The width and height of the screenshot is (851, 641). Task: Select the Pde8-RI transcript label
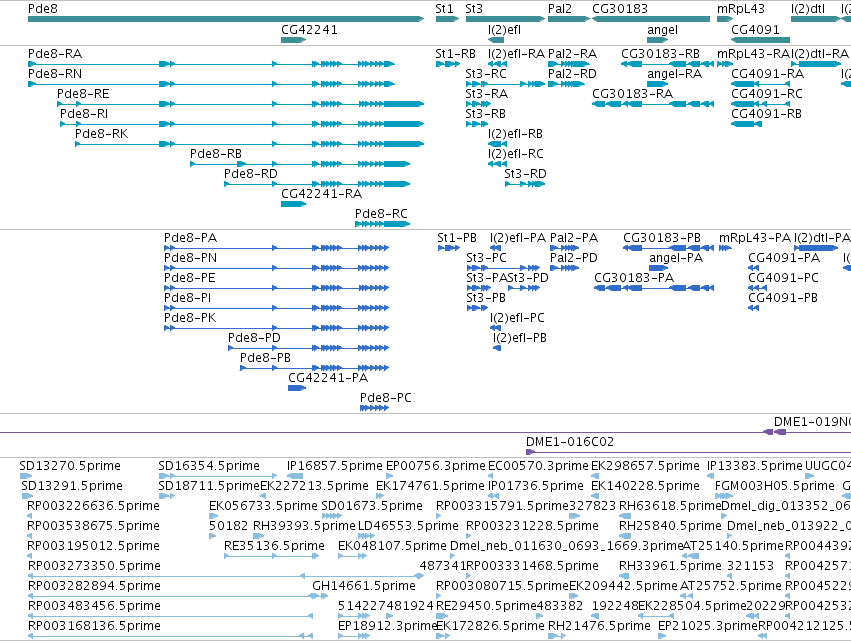click(84, 114)
